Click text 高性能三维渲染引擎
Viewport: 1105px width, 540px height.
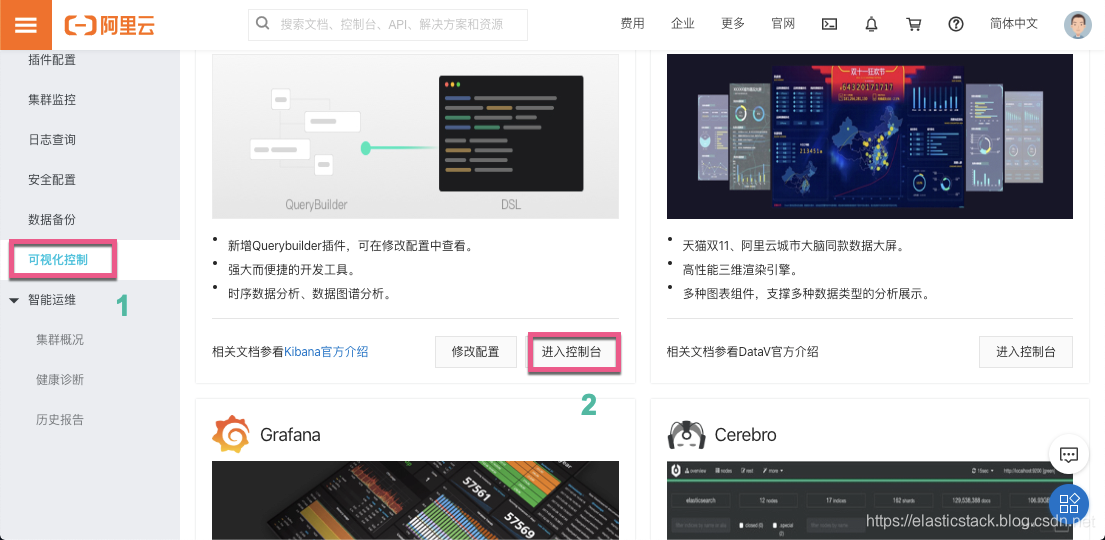pyautogui.click(x=739, y=270)
